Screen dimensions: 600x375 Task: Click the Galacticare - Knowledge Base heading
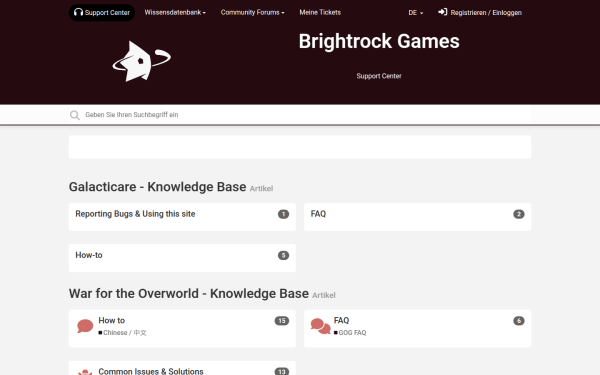click(157, 187)
